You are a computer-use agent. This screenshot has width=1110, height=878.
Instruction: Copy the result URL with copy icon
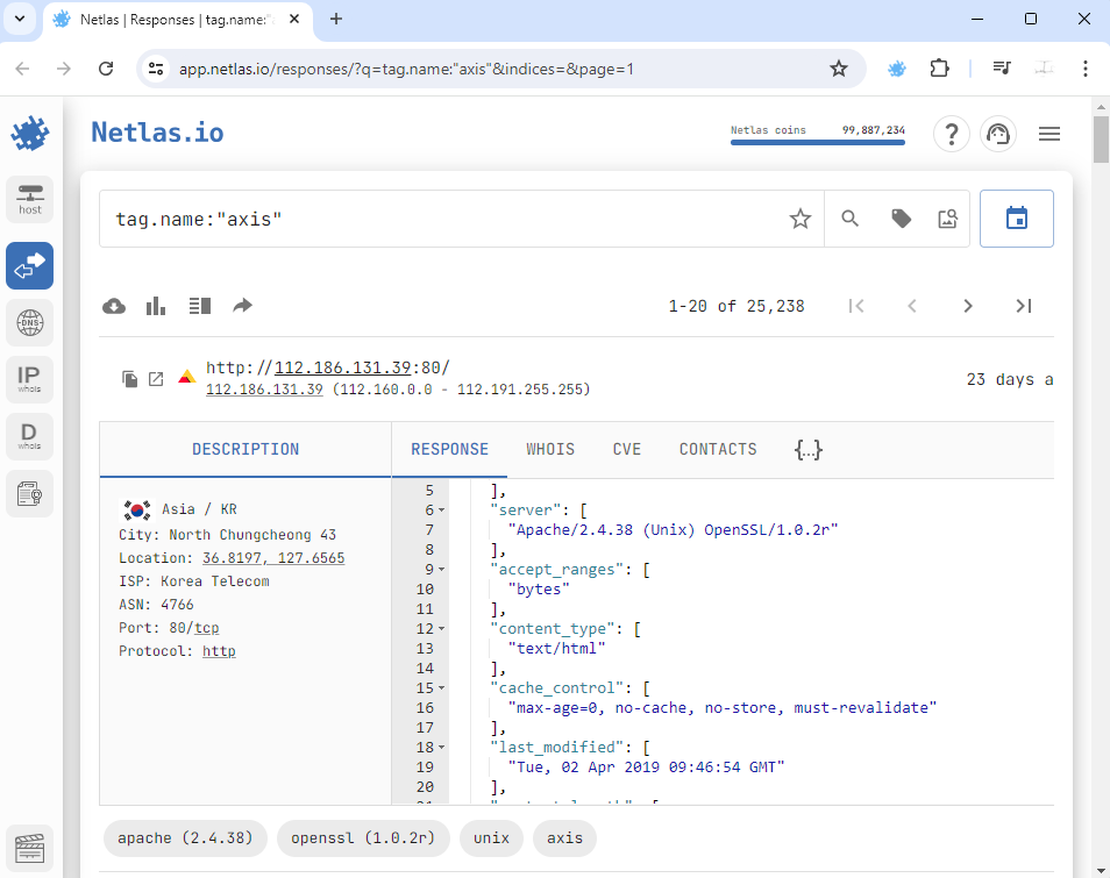(x=130, y=379)
